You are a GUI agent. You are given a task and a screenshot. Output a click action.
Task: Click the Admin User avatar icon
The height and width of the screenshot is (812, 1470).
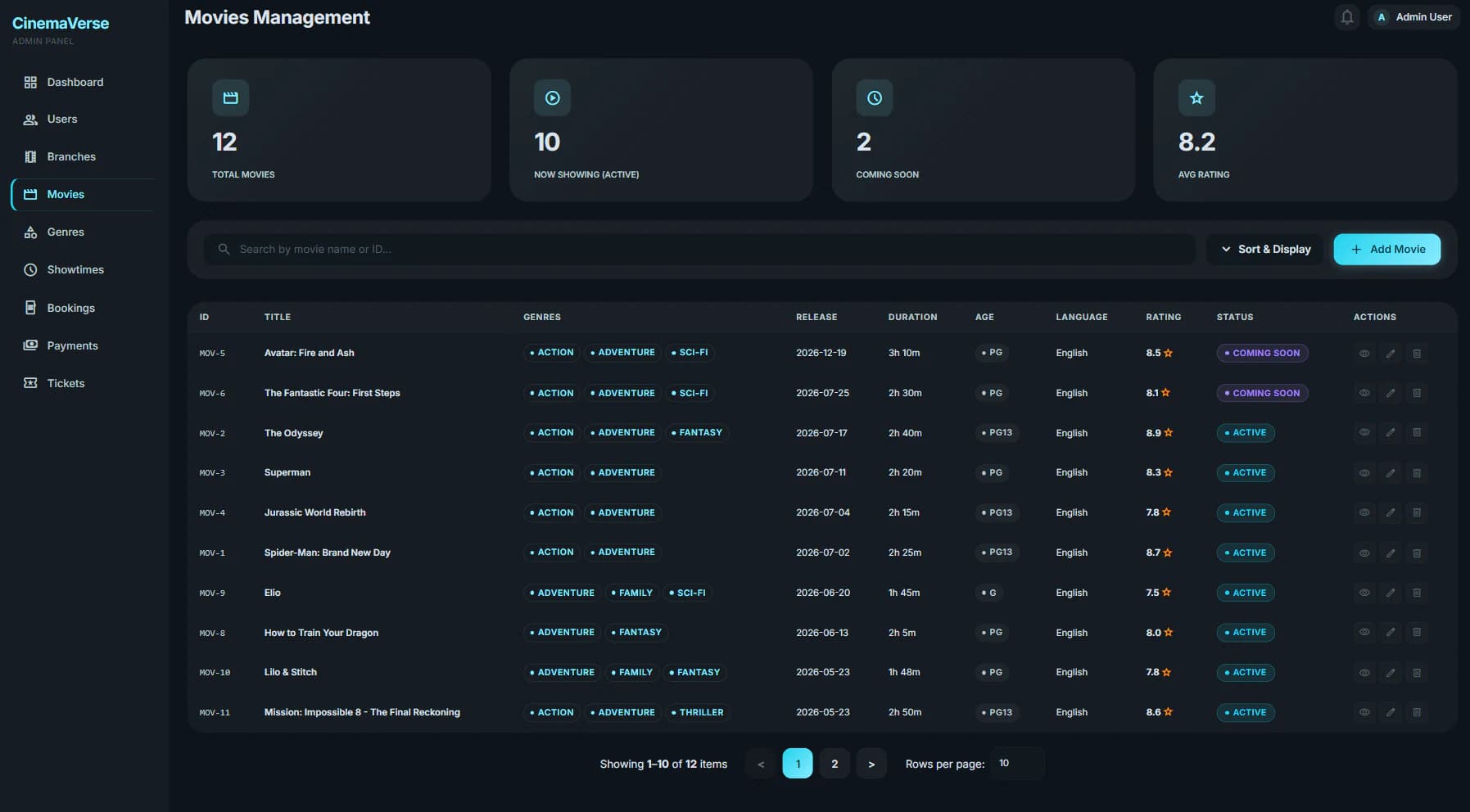[x=1382, y=17]
